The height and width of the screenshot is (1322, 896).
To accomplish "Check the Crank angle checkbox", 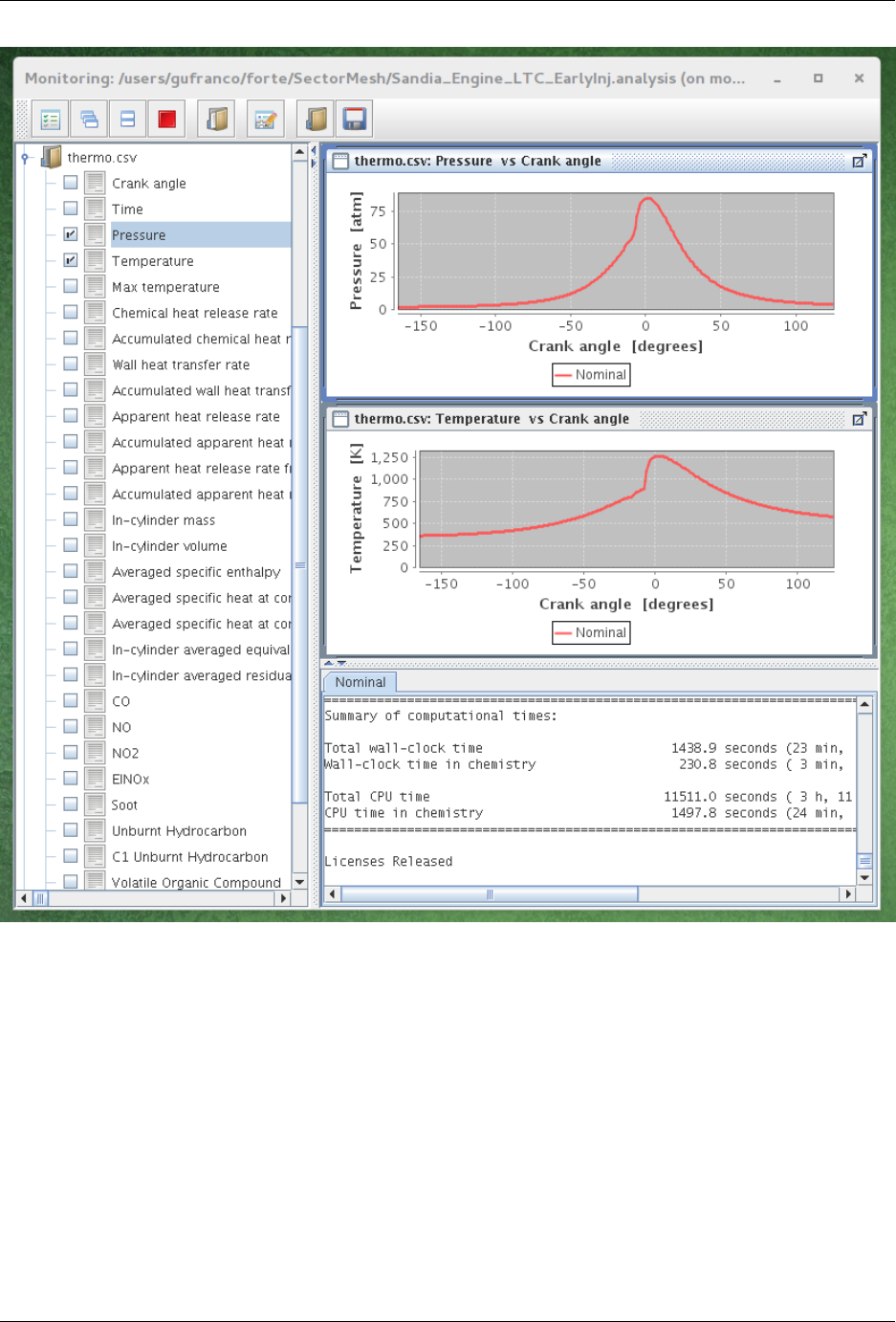I will (x=71, y=183).
